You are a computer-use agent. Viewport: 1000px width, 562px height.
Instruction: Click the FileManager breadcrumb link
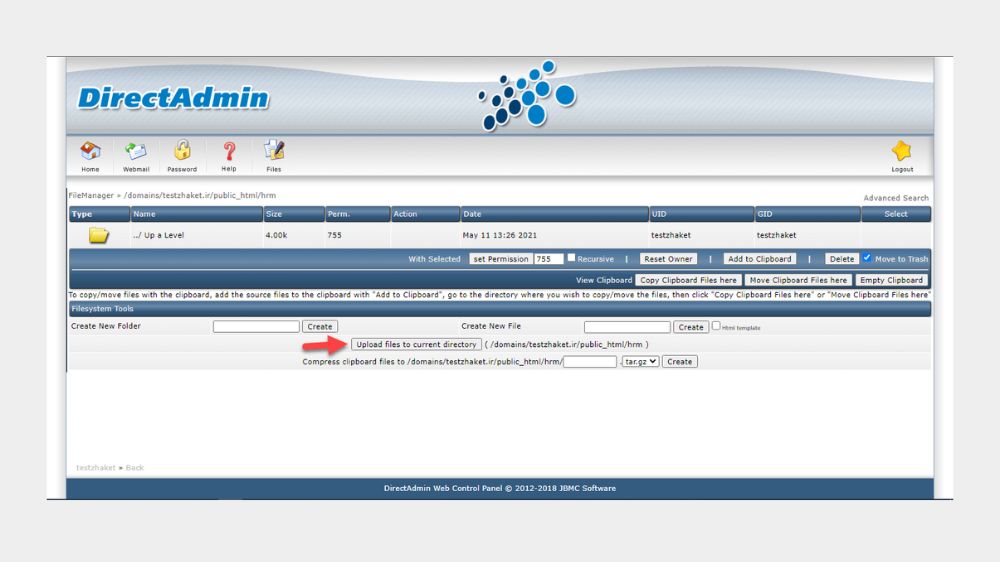click(x=91, y=195)
